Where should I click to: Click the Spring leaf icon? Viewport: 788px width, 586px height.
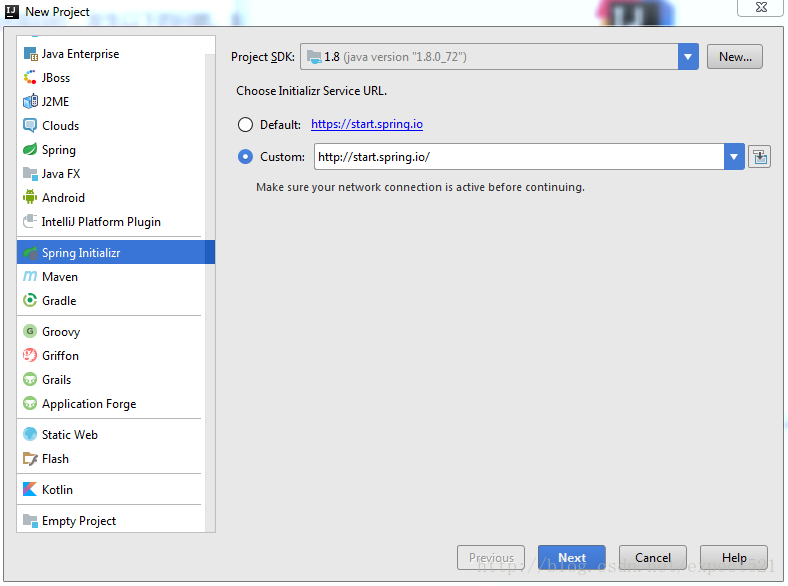[x=30, y=149]
